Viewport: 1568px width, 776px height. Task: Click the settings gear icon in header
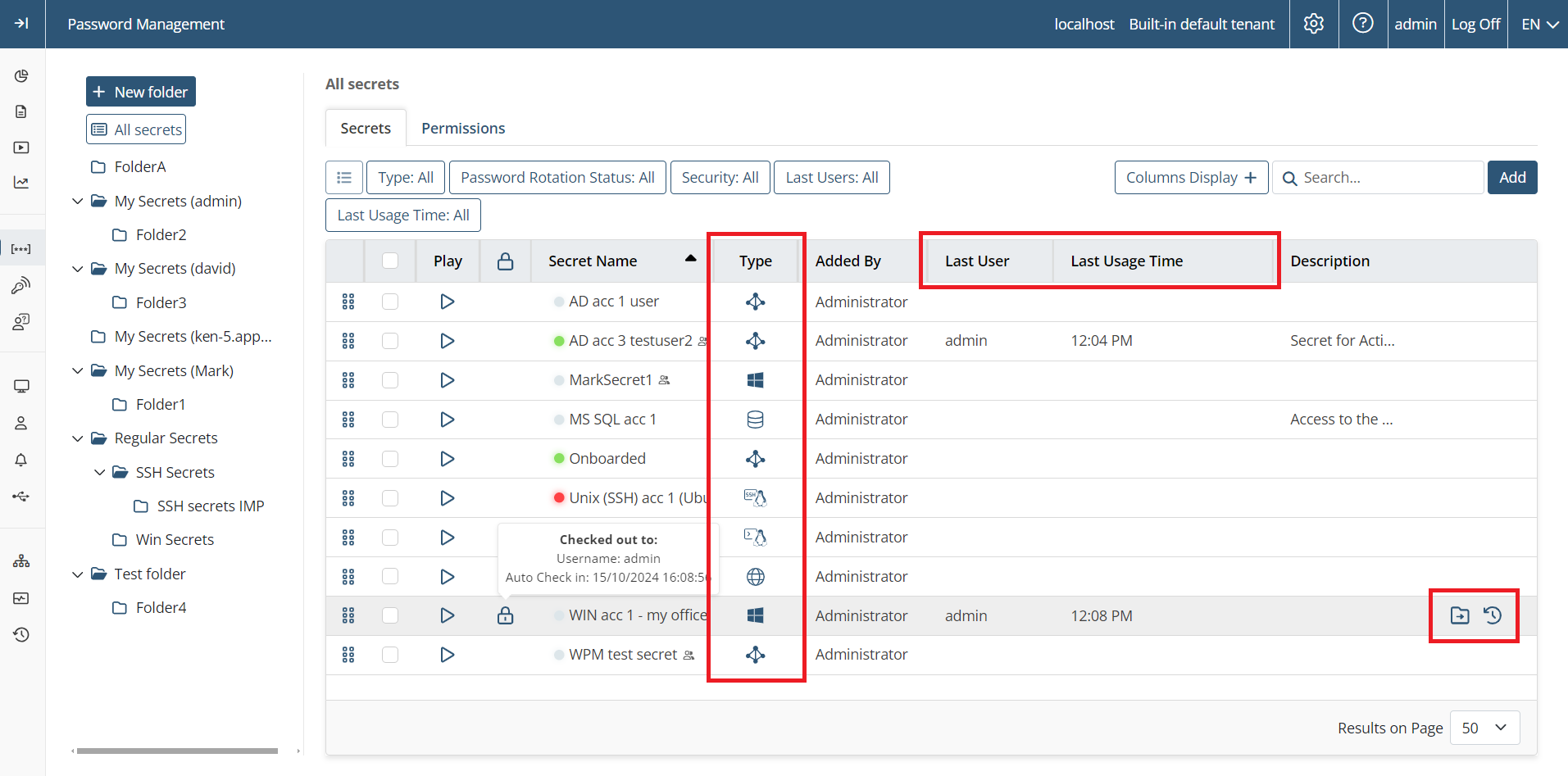[1314, 24]
